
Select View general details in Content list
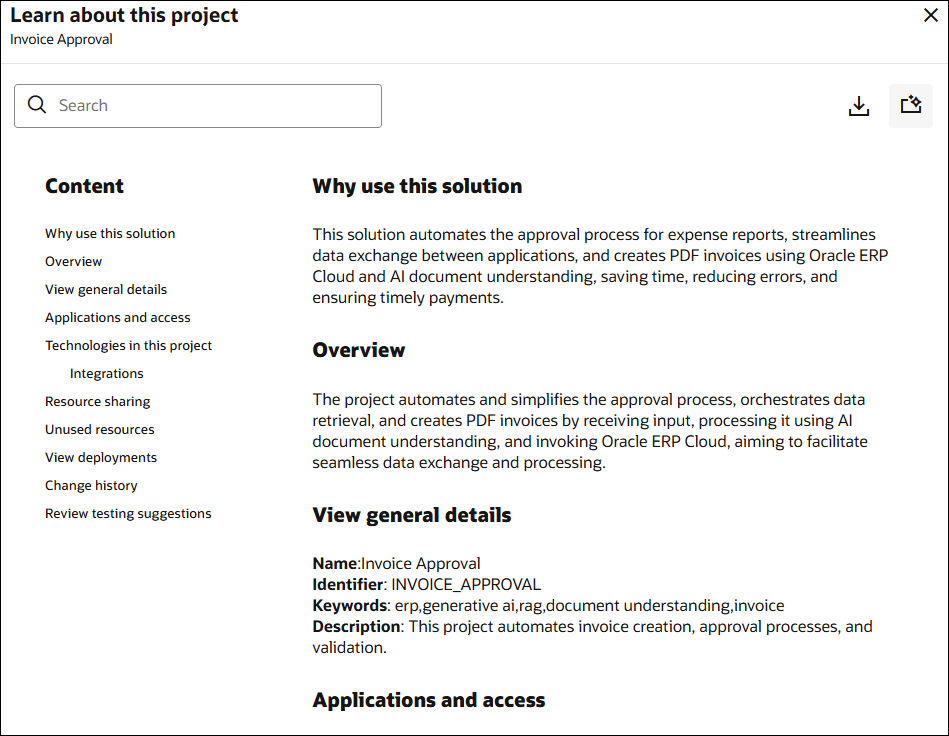105,289
